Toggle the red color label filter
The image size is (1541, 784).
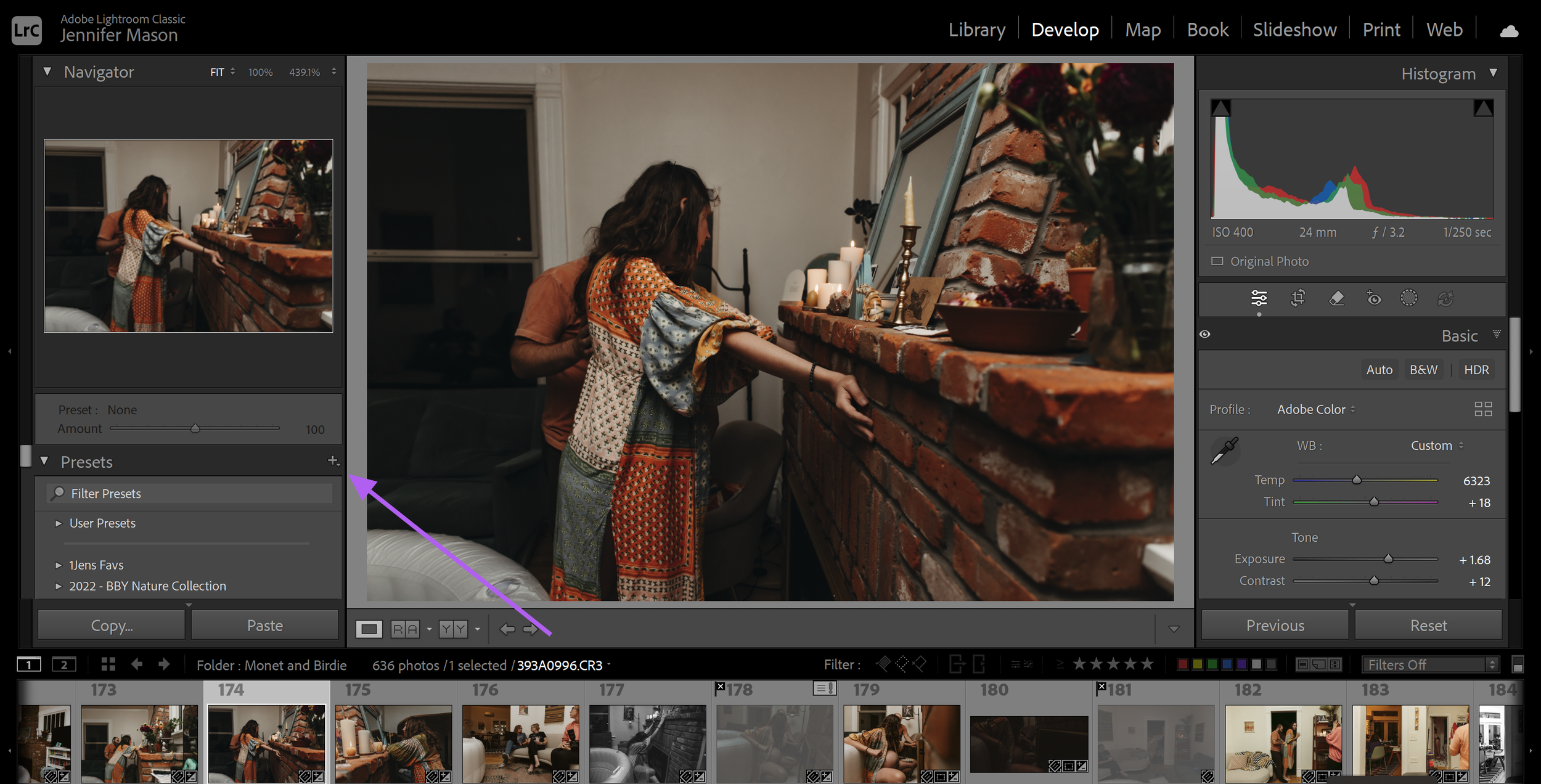tap(1182, 664)
